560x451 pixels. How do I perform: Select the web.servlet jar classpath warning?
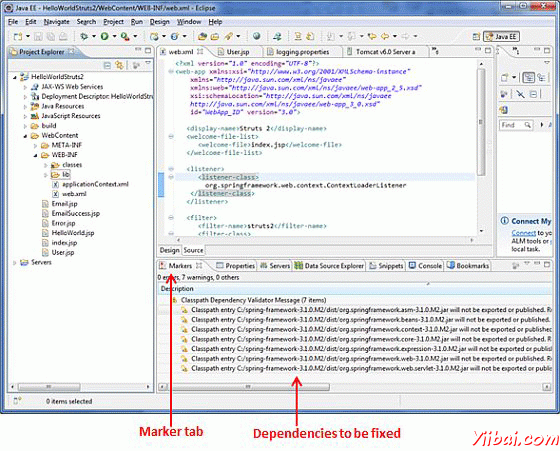pos(366,368)
